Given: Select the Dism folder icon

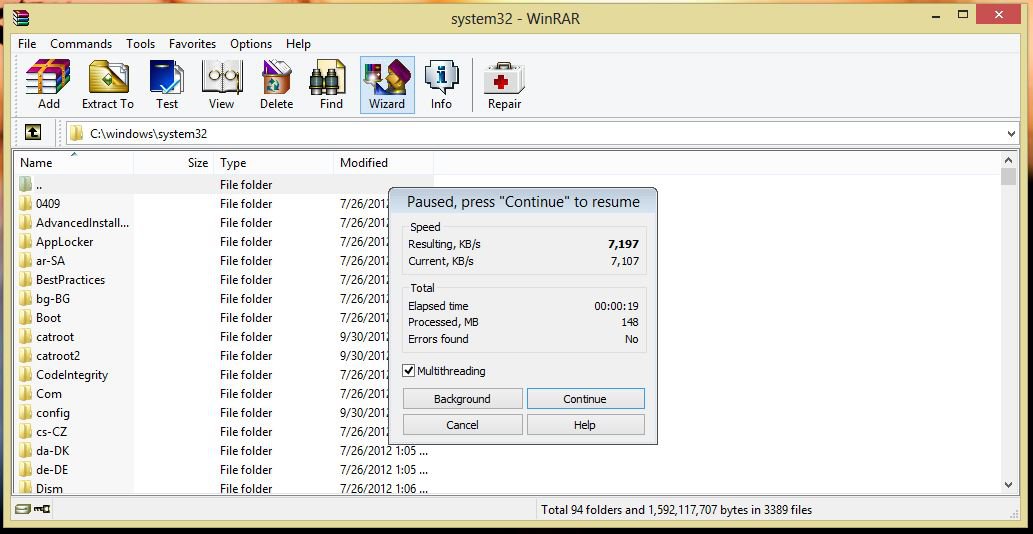Looking at the screenshot, I should 26,488.
